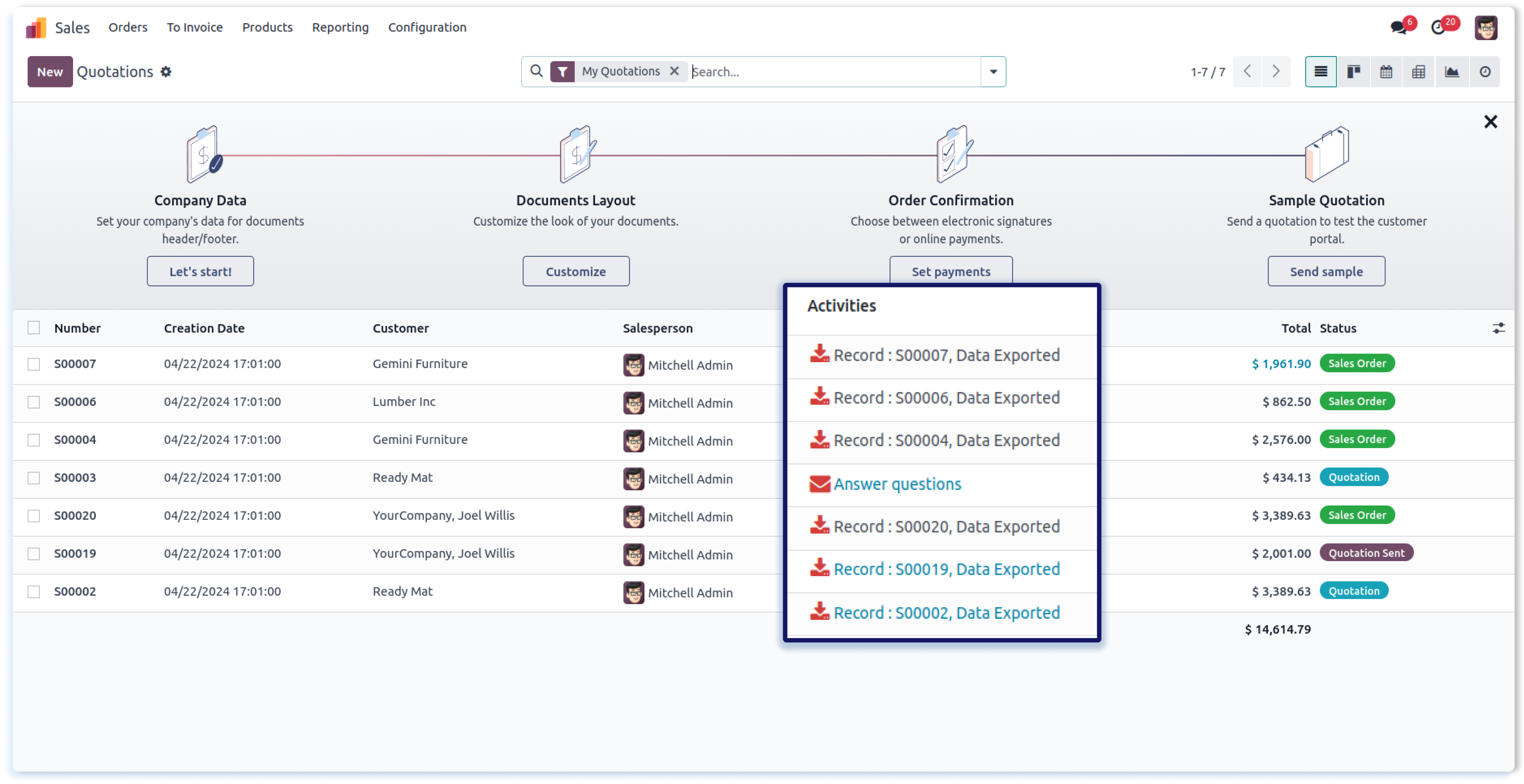
Task: Open Record S00002 Data Exported activity
Action: coord(947,613)
